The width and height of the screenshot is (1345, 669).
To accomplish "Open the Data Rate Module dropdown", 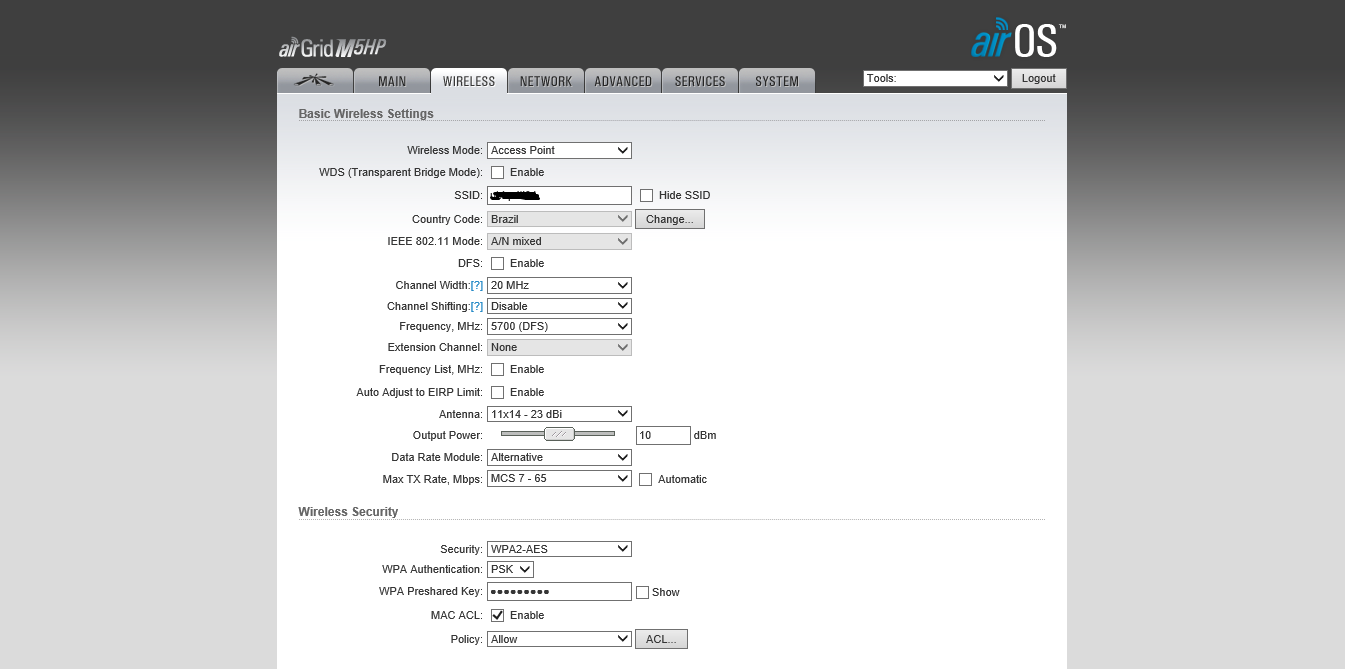I will 559,457.
